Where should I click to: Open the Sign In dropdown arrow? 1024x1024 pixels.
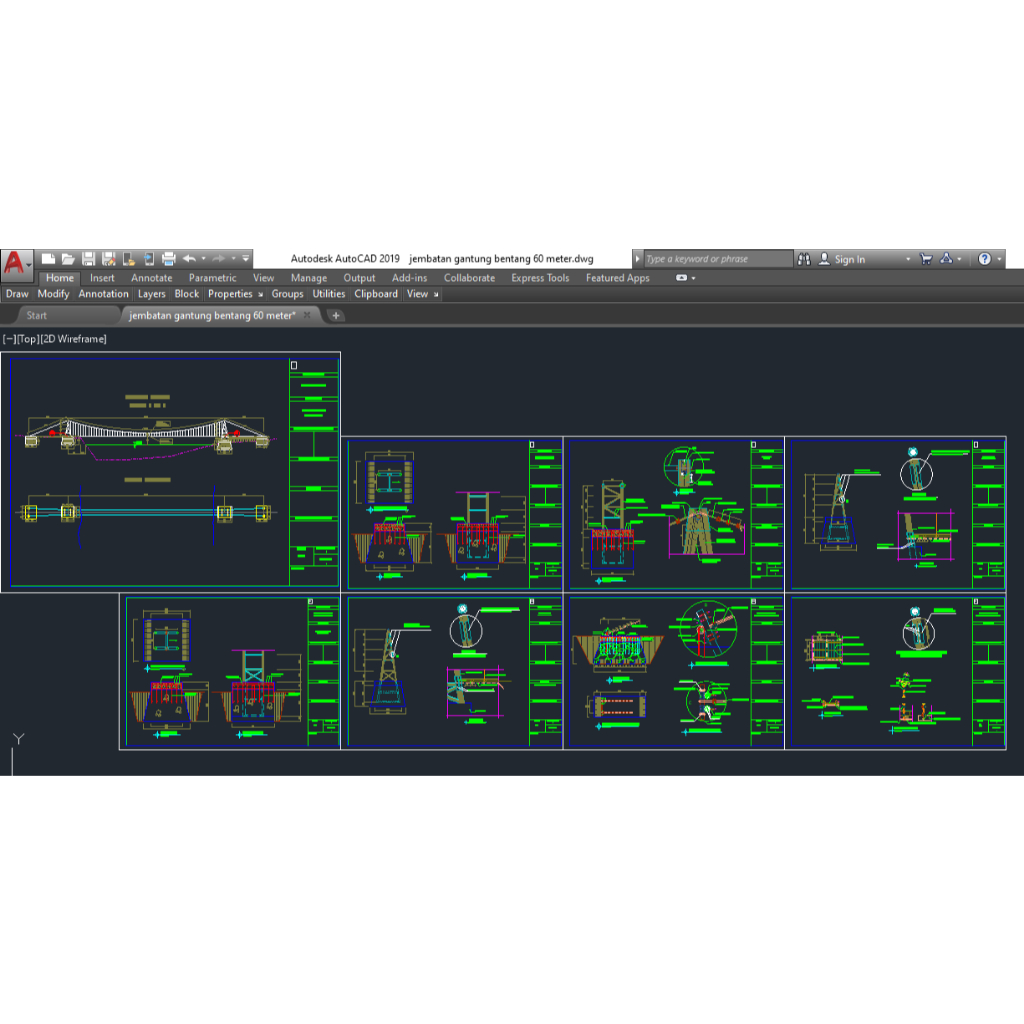[908, 259]
